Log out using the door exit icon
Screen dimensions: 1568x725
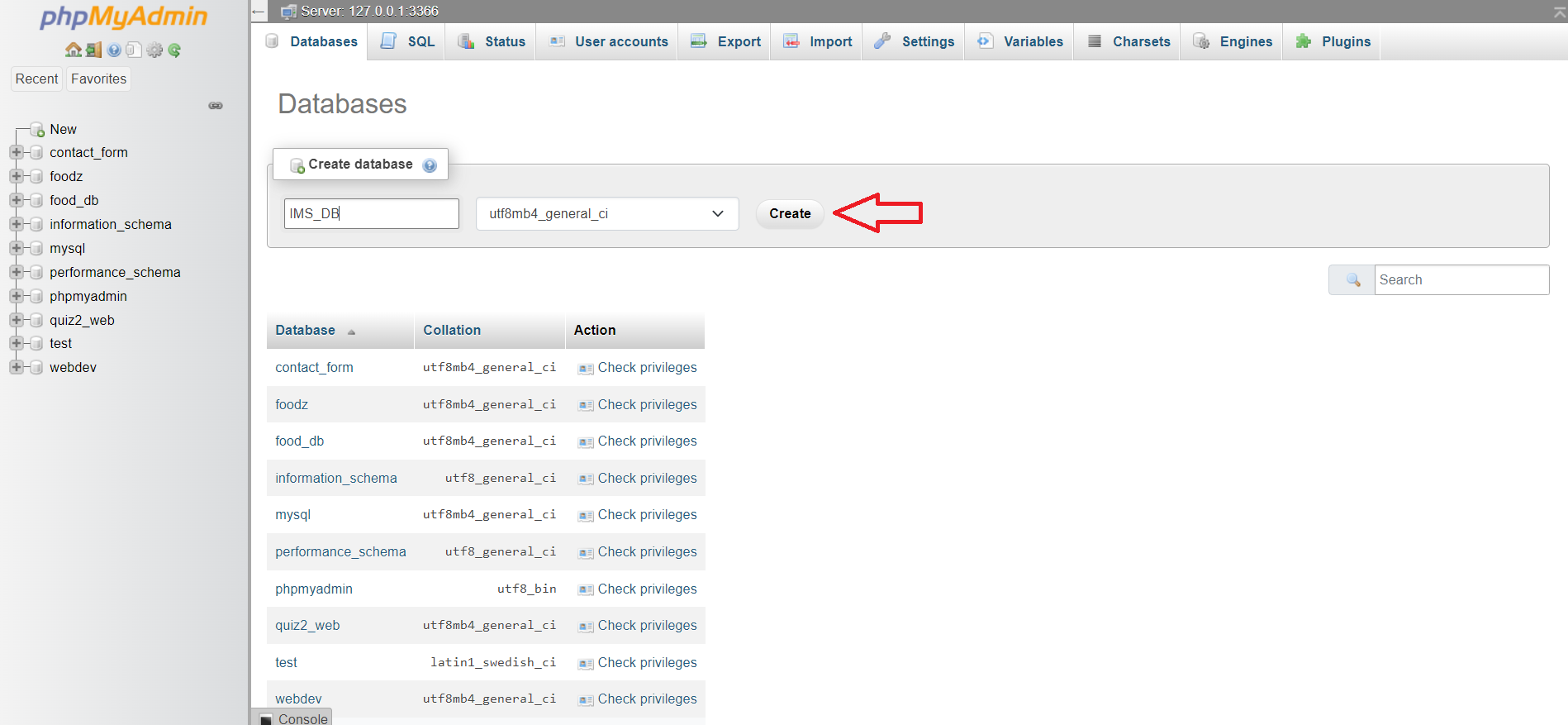pyautogui.click(x=93, y=50)
